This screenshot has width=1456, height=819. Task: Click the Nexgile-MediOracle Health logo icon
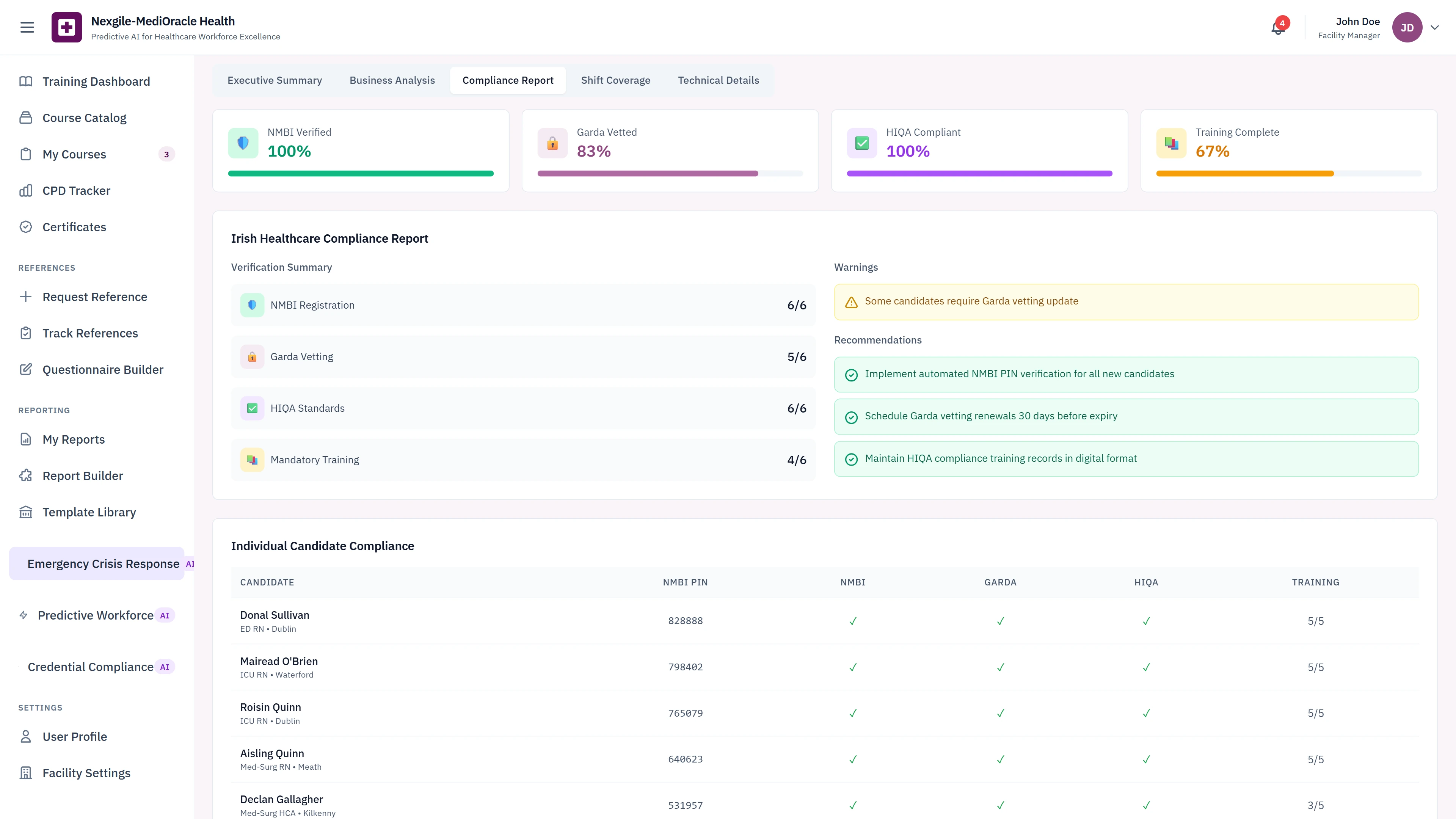(x=67, y=27)
